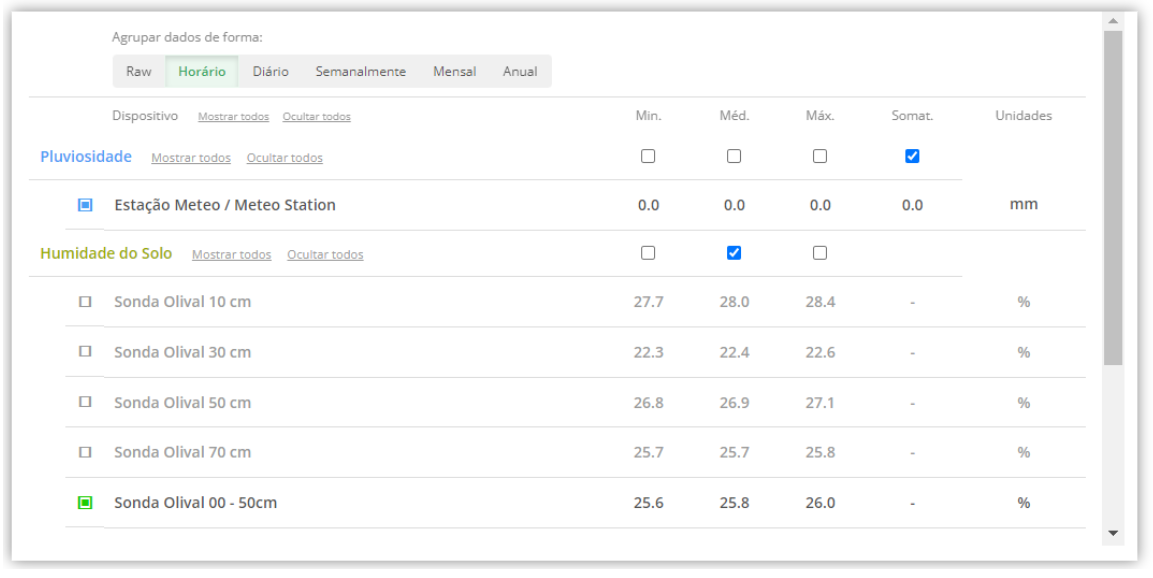Click the scrollbar up arrow
Screen dimensions: 1153x578
point(1113,21)
